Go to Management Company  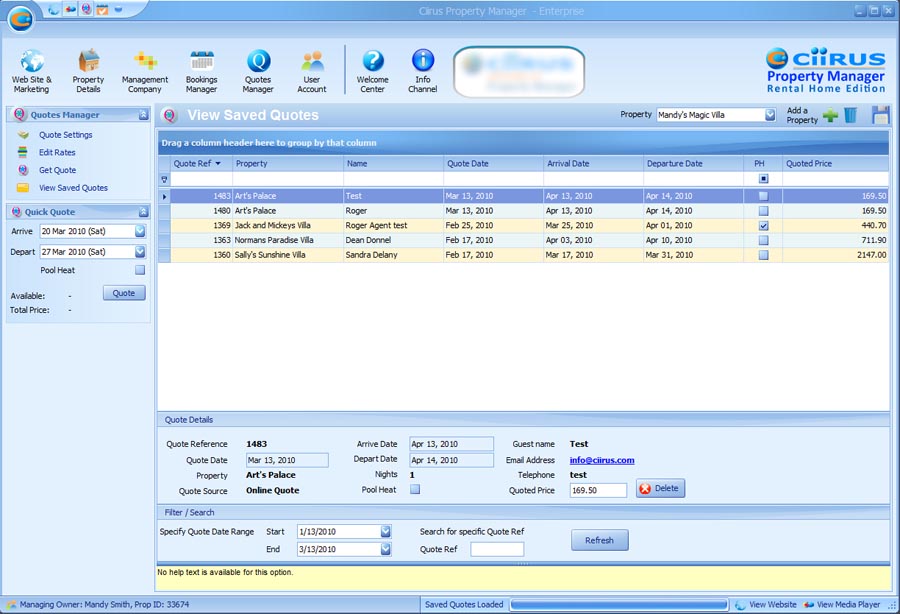145,71
